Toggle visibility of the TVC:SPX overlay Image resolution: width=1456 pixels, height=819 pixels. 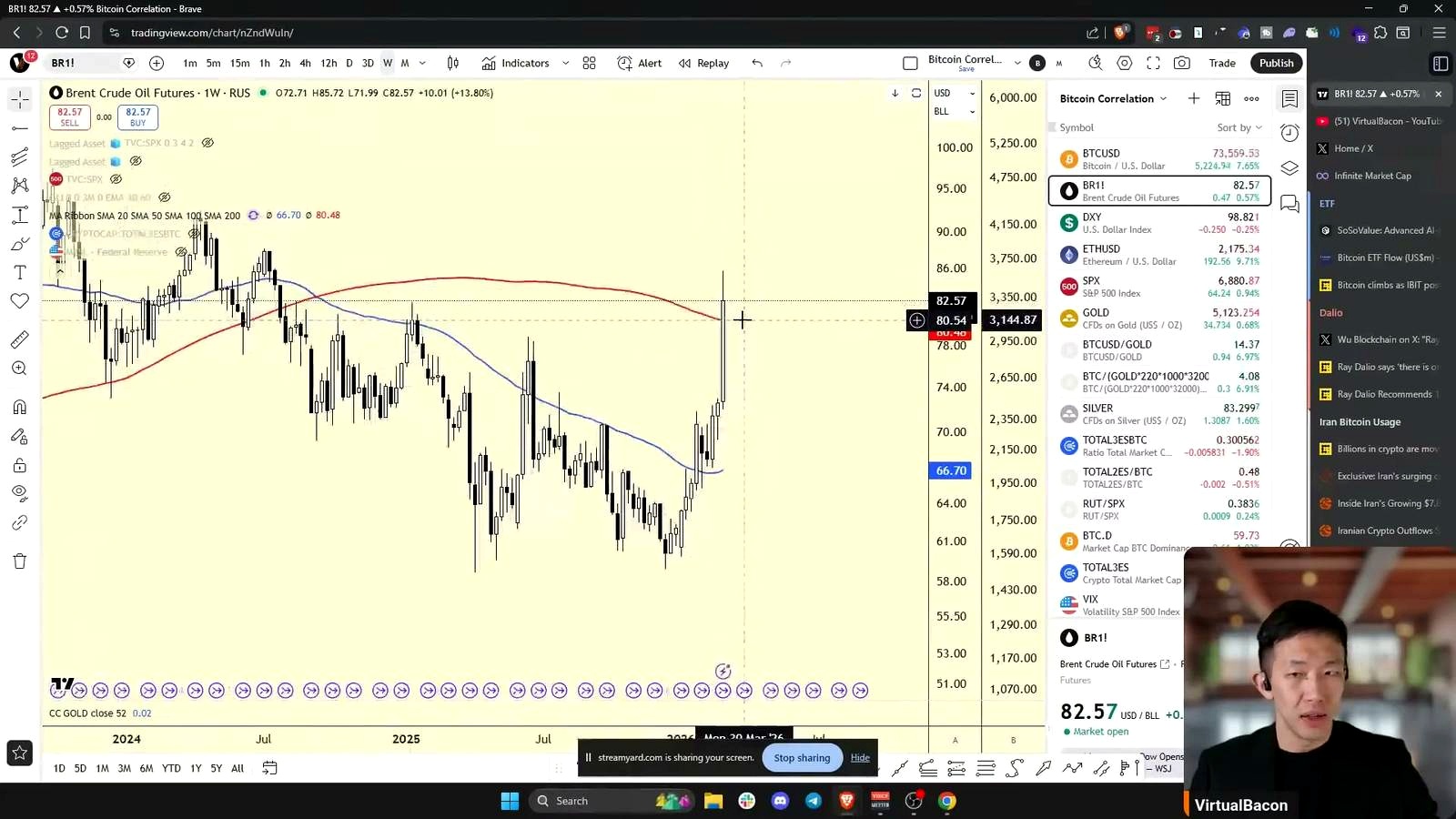click(x=116, y=179)
